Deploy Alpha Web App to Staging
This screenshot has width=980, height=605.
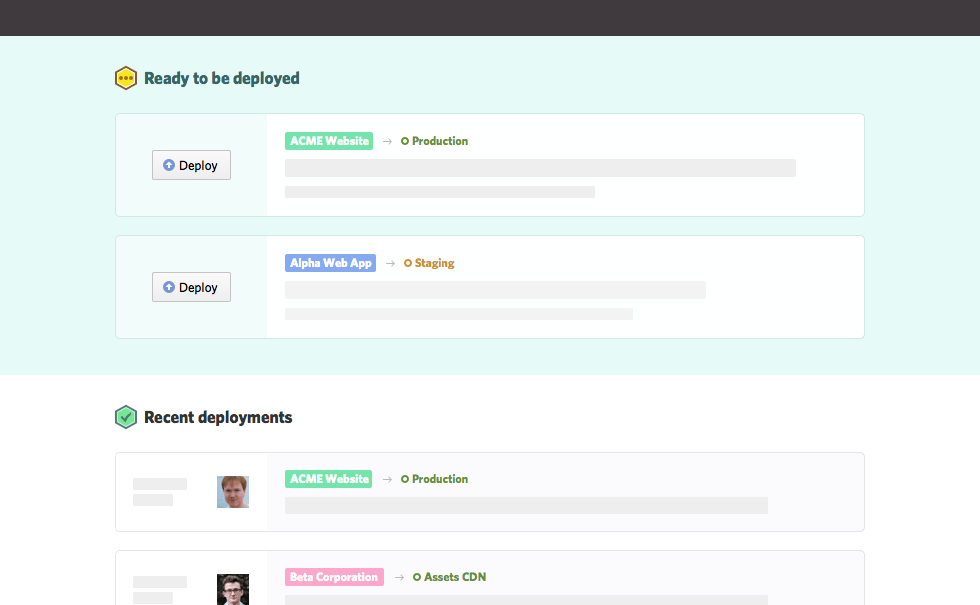click(191, 286)
